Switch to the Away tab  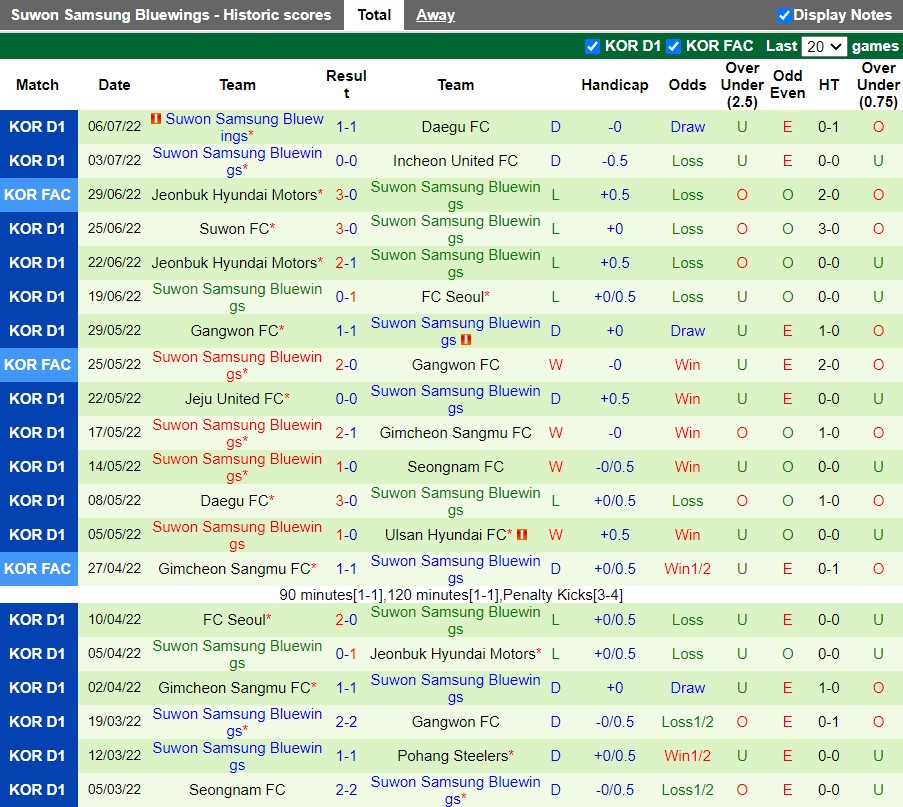437,14
